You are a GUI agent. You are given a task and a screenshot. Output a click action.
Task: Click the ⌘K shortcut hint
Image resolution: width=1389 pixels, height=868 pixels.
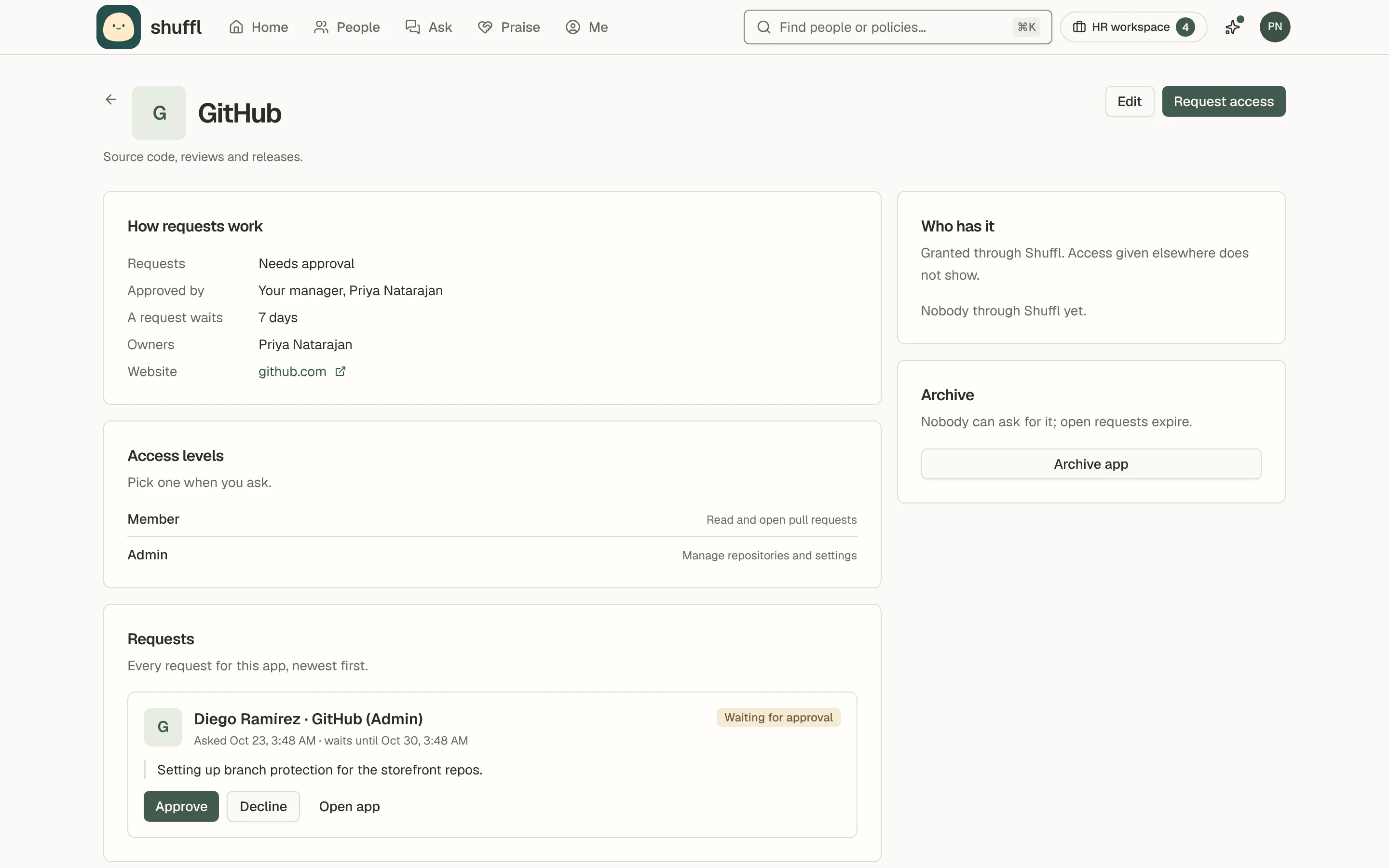click(1026, 27)
